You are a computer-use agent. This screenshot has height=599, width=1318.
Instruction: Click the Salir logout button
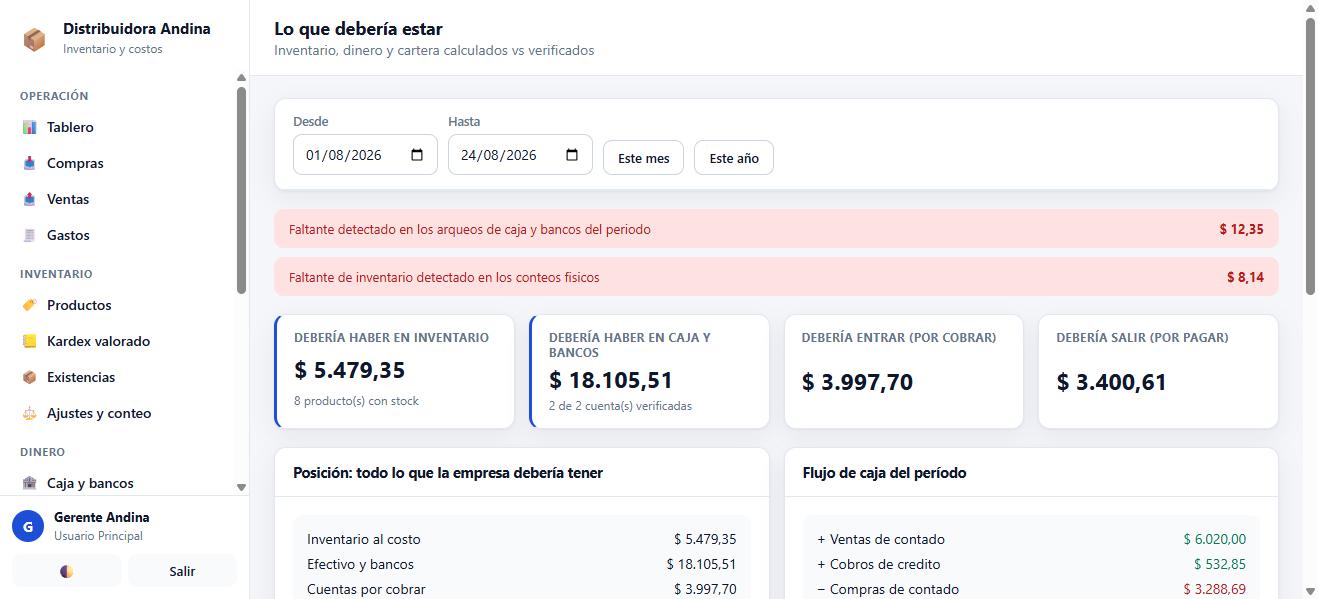(x=182, y=571)
